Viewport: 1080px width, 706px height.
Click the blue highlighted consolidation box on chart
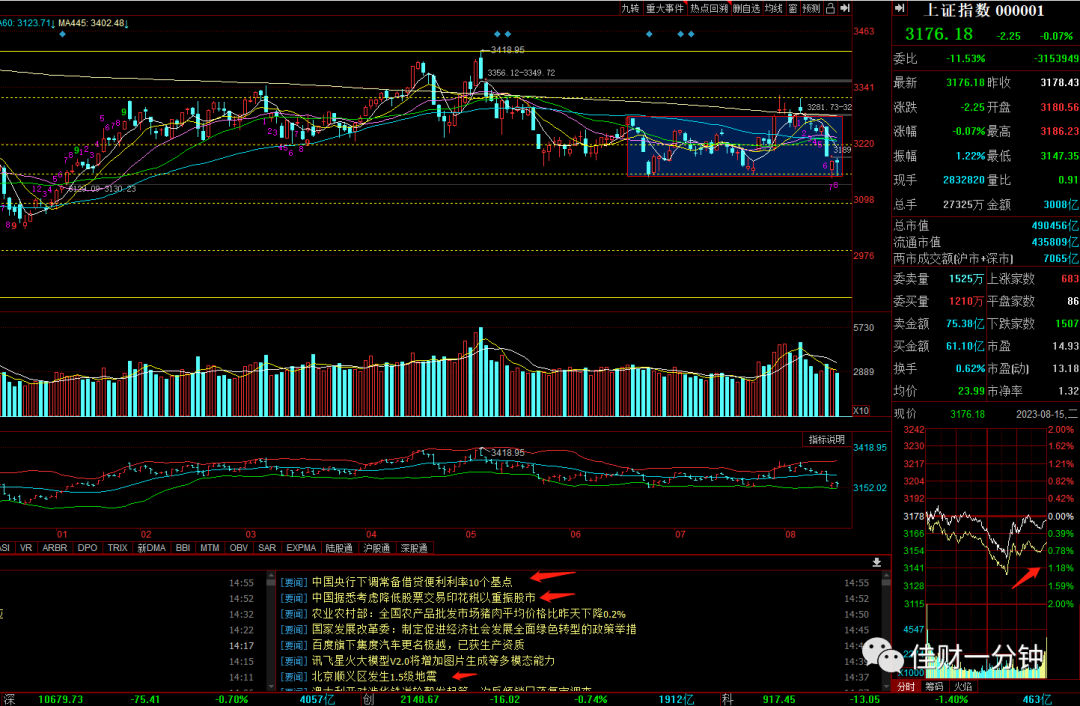(735, 145)
